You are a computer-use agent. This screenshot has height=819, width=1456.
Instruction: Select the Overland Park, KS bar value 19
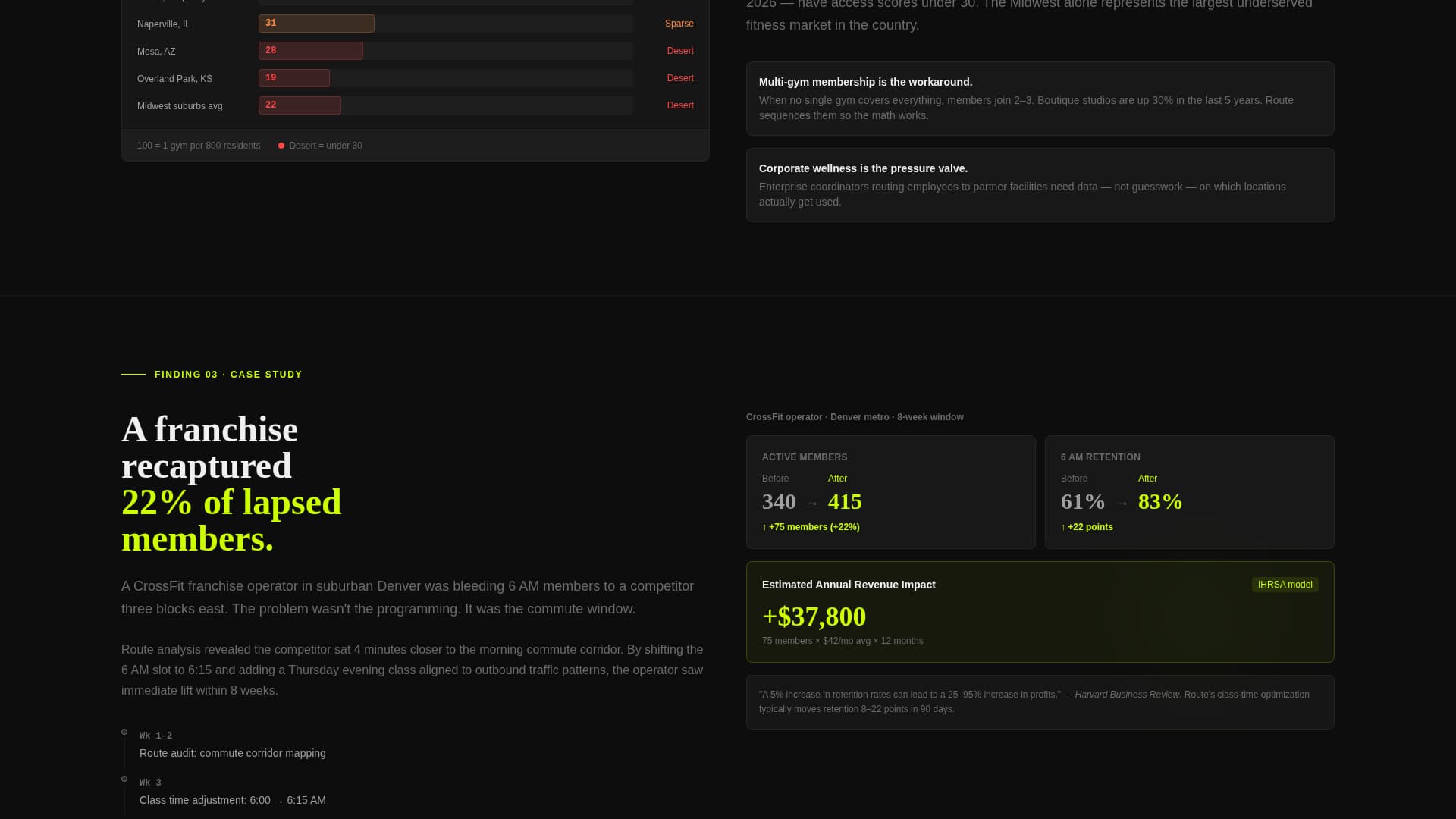click(271, 78)
